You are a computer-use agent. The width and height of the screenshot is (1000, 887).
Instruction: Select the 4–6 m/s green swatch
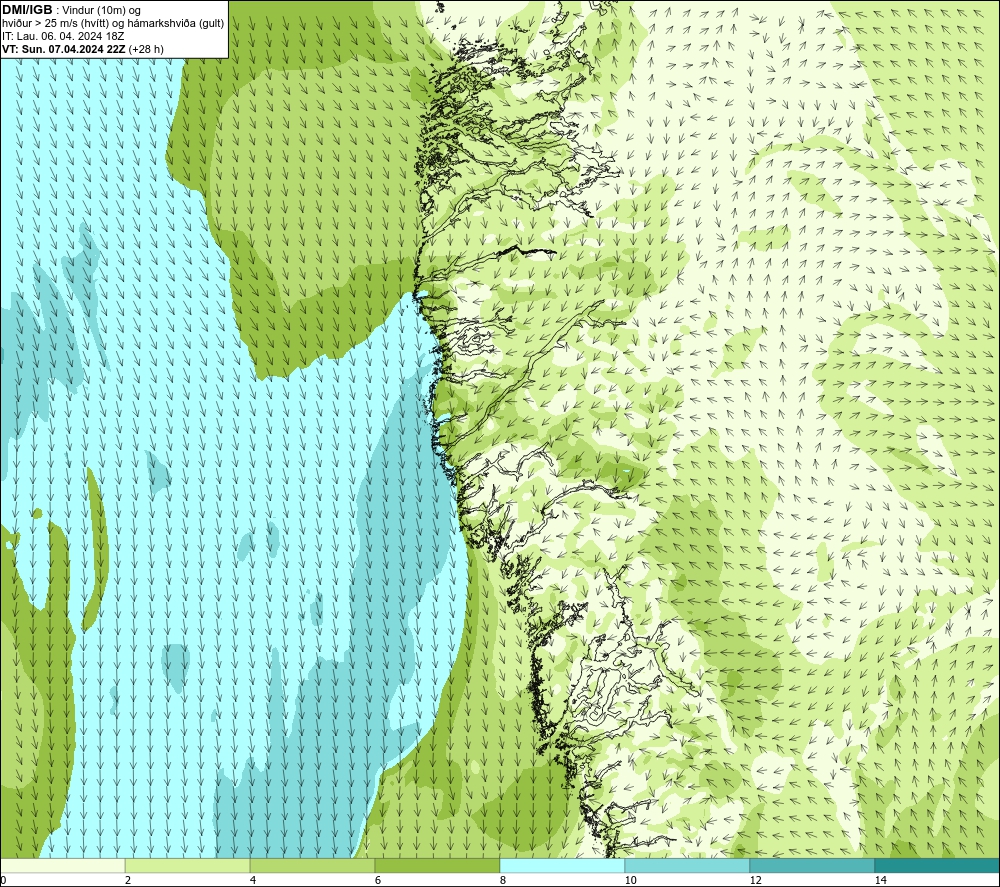(x=312, y=865)
